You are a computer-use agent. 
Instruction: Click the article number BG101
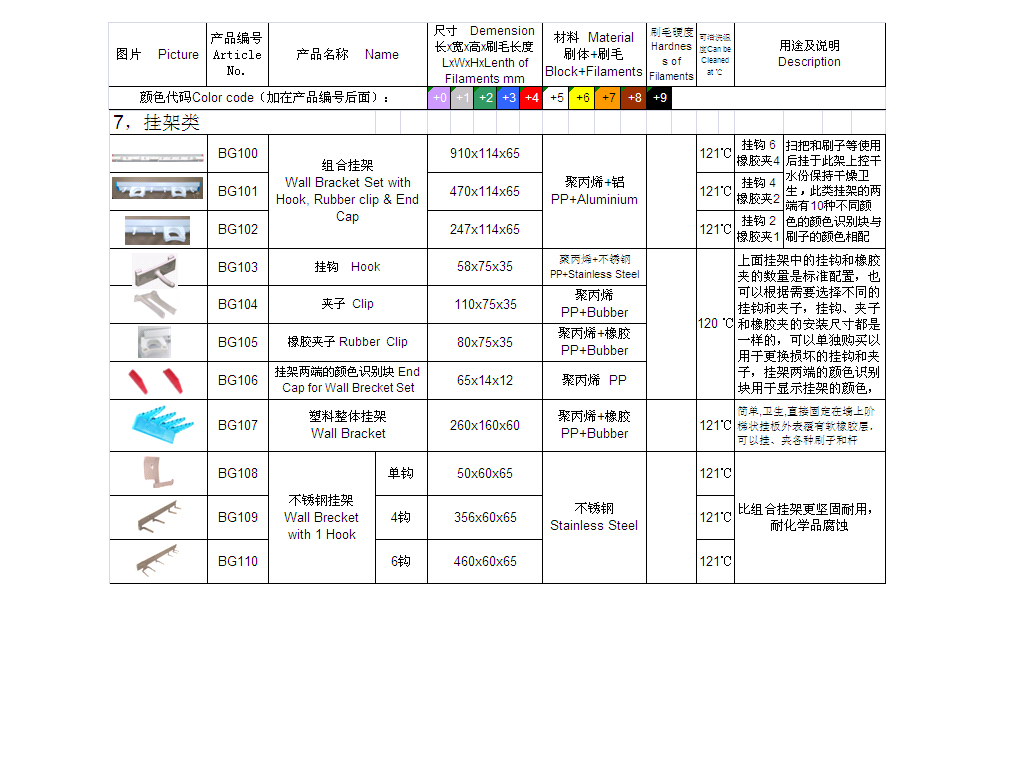(238, 191)
